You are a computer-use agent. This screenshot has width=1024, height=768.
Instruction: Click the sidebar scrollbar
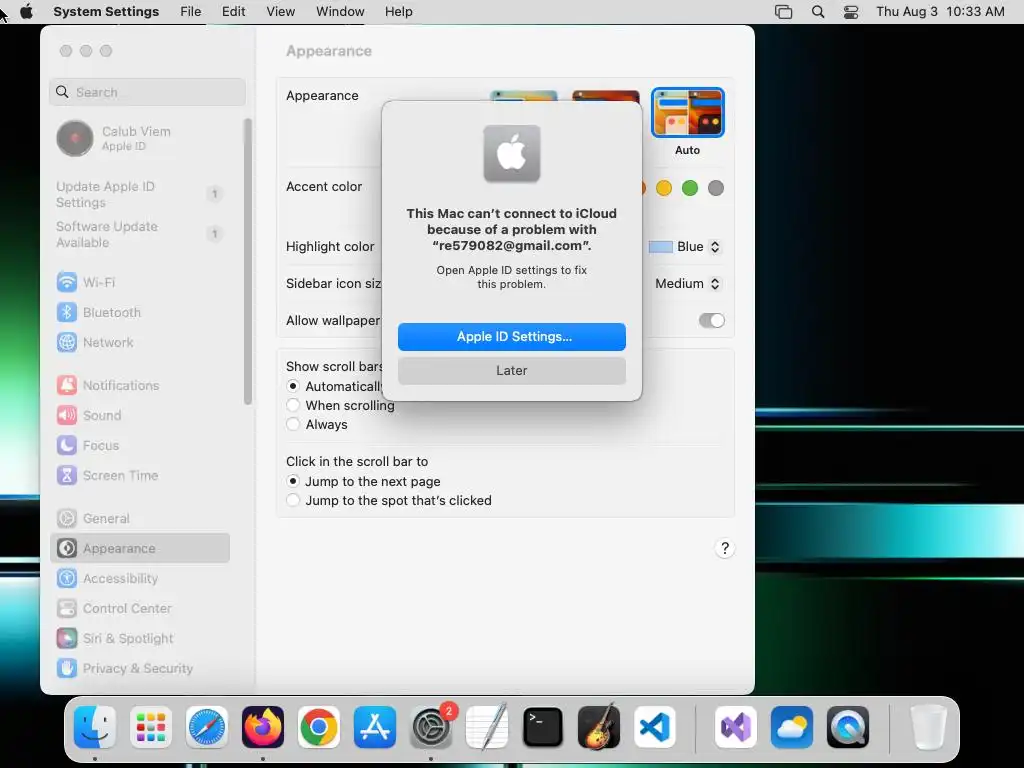[248, 261]
